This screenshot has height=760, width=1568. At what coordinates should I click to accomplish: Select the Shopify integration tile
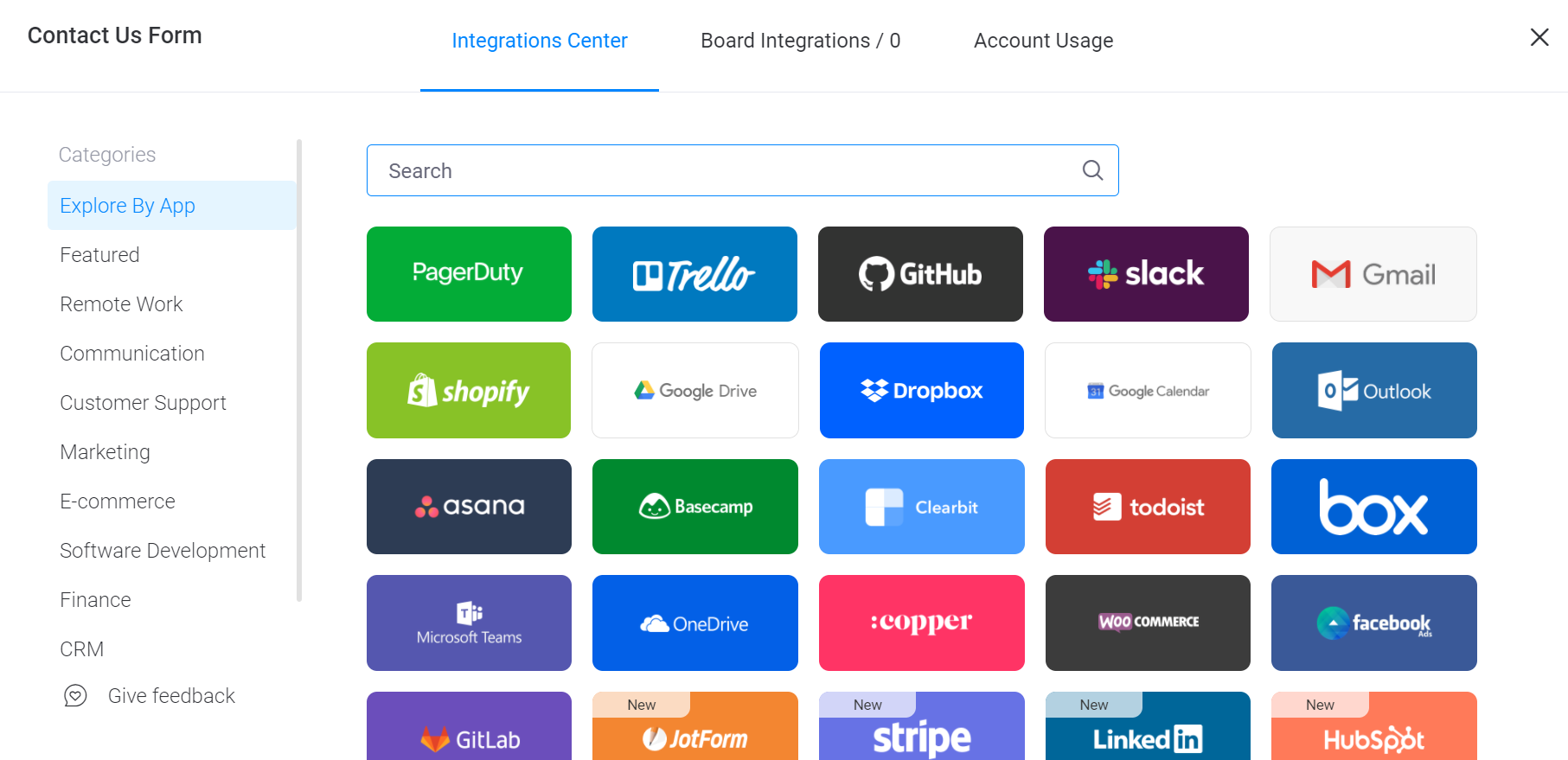click(x=469, y=390)
